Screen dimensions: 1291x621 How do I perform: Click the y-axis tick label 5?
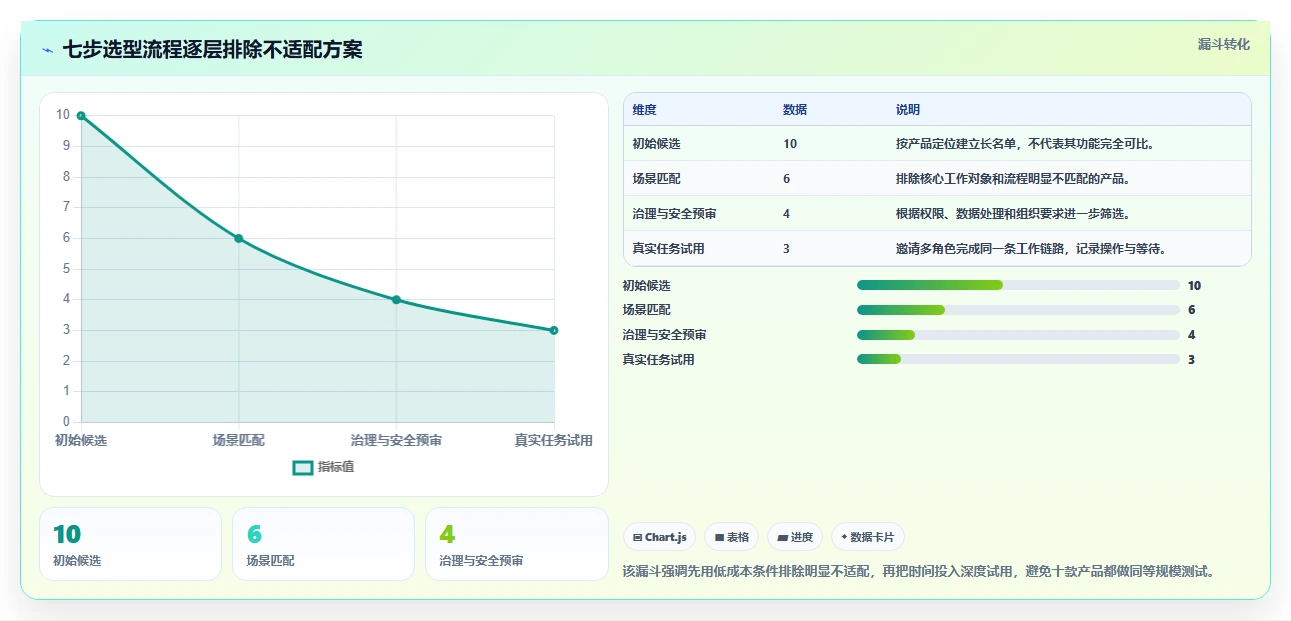click(66, 269)
